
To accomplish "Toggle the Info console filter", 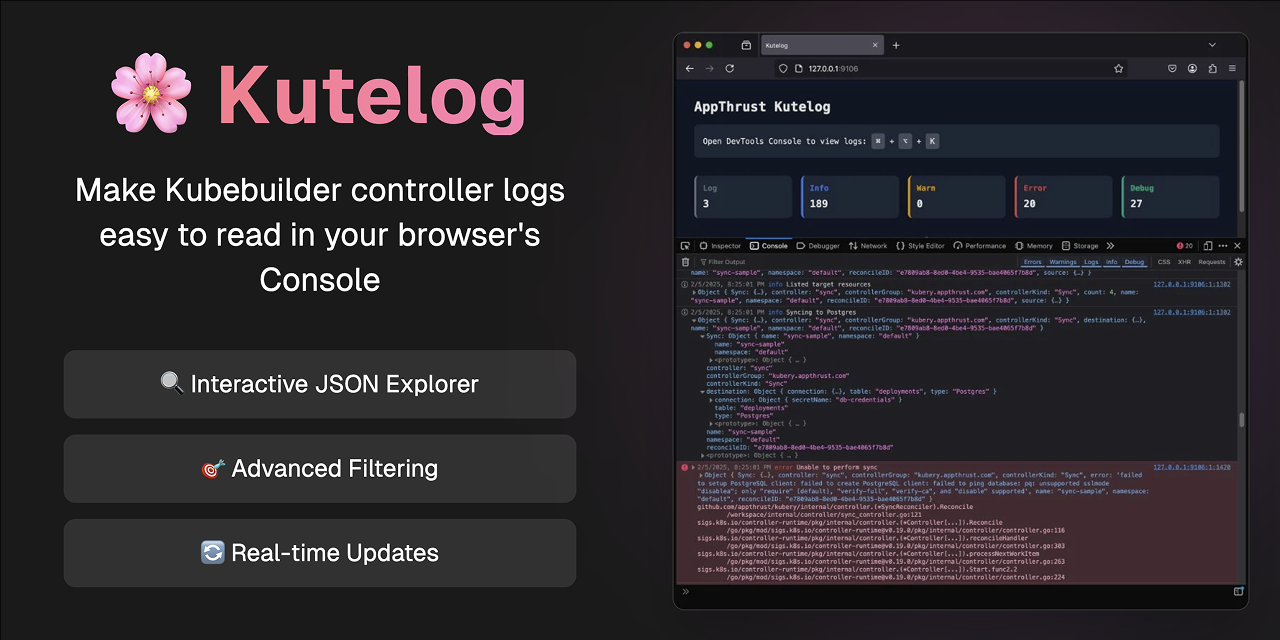I will [1112, 262].
